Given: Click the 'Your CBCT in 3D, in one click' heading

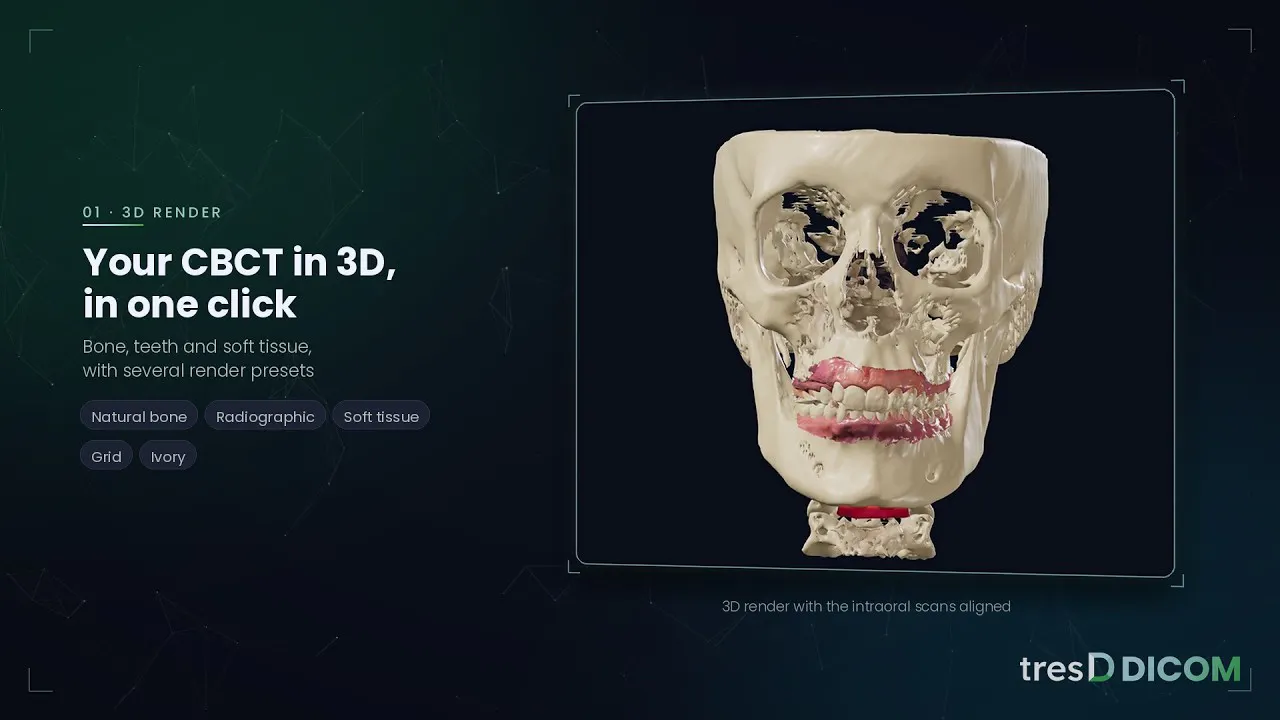Looking at the screenshot, I should (239, 283).
